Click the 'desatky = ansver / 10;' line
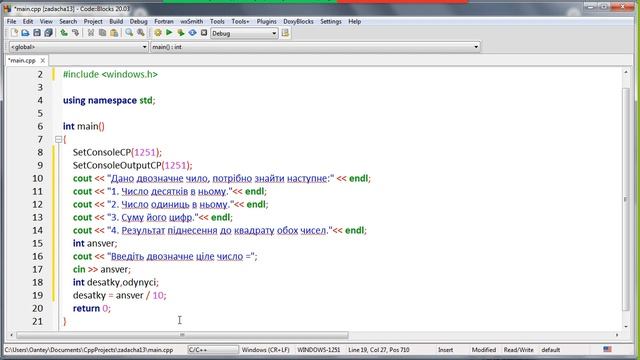This screenshot has height=360, width=640. (x=120, y=295)
